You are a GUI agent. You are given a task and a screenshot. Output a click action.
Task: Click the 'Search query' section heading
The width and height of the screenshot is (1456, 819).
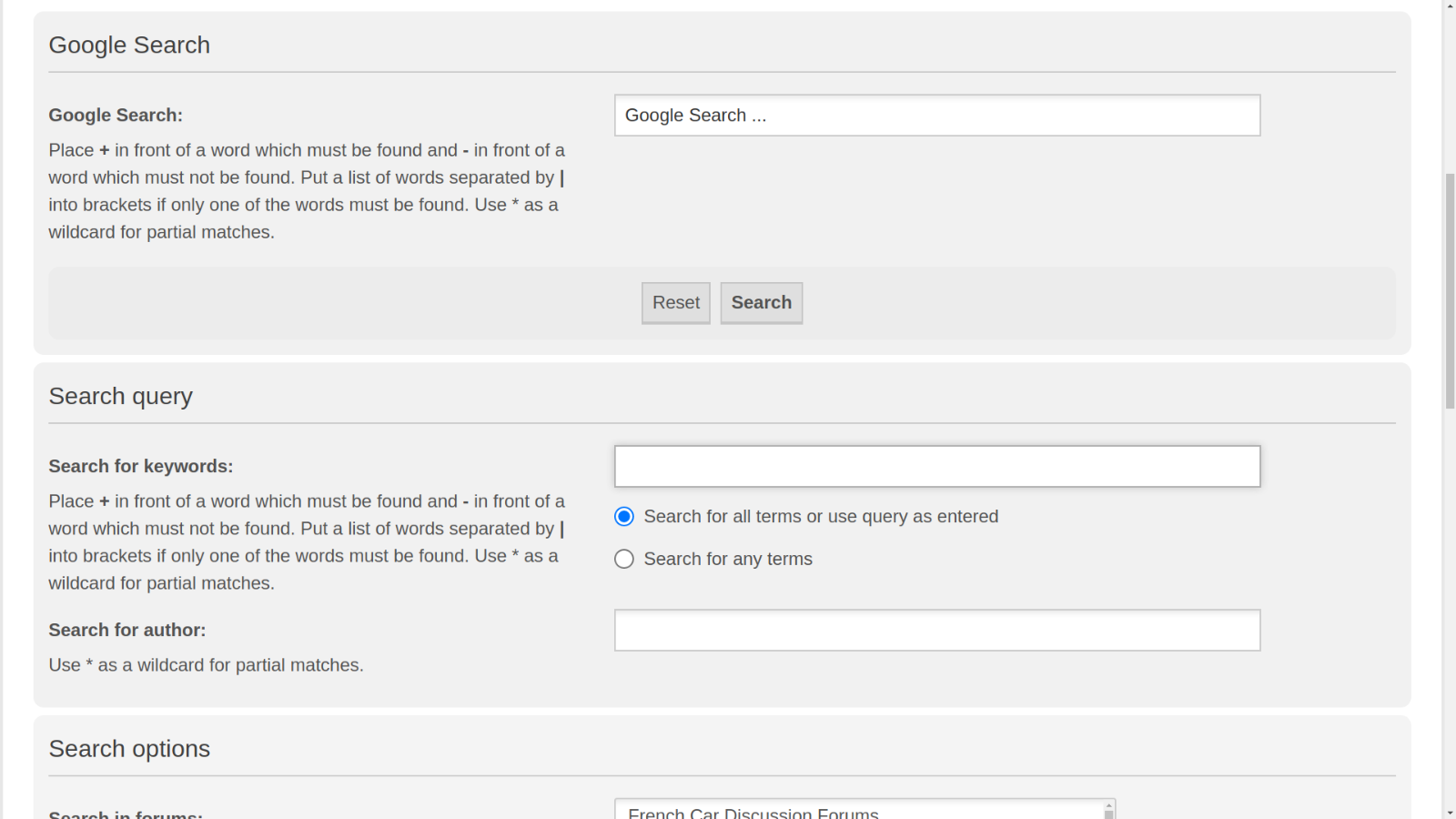click(121, 397)
